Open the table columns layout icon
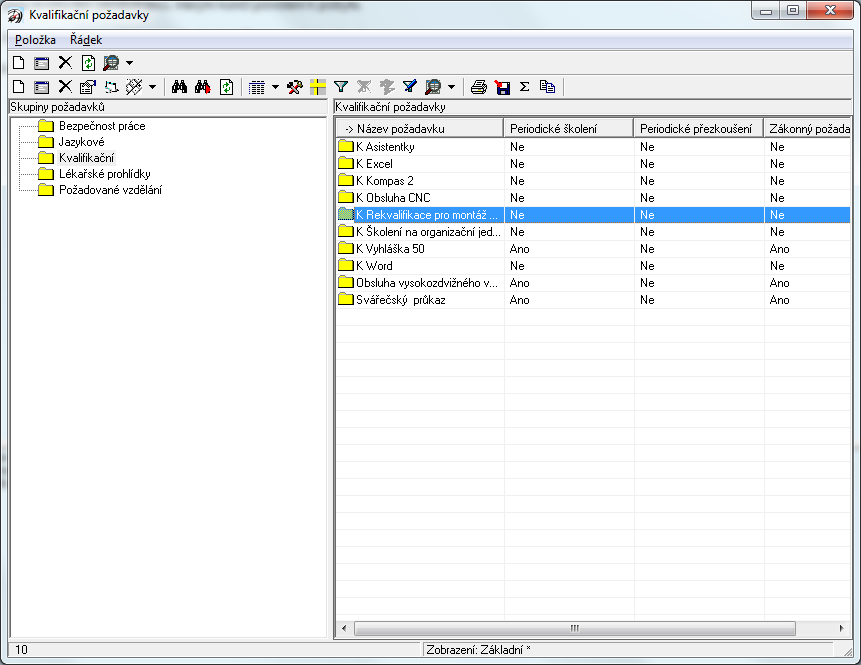 pyautogui.click(x=256, y=87)
